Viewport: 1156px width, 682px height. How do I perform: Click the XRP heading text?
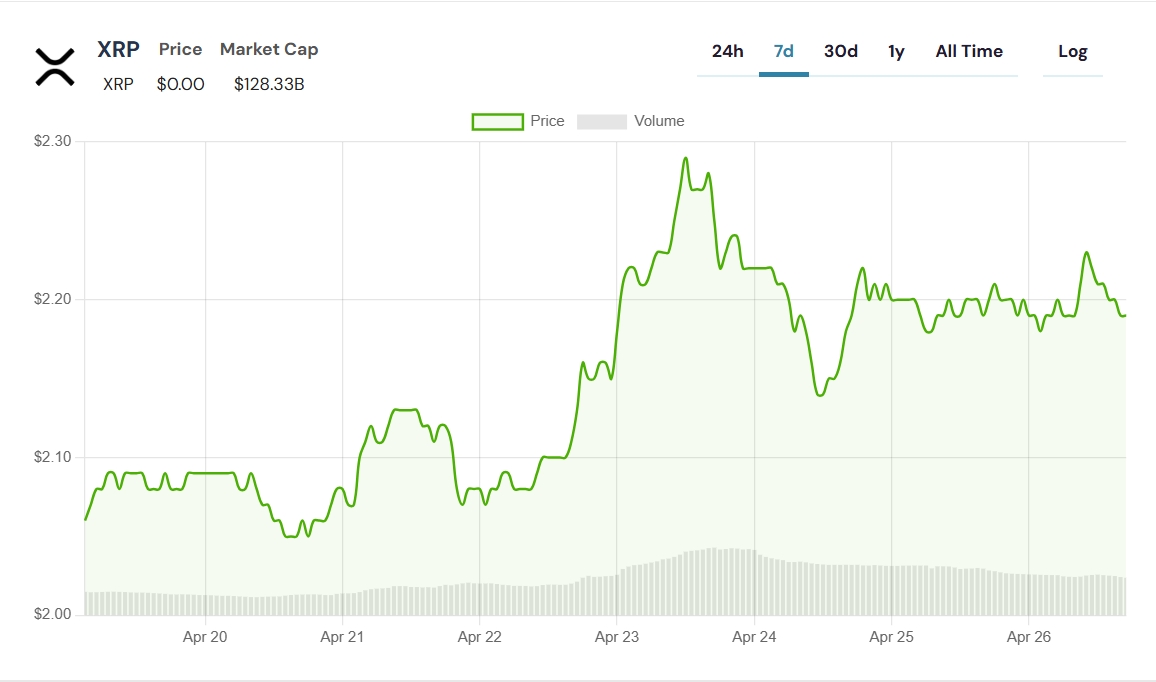[x=119, y=49]
